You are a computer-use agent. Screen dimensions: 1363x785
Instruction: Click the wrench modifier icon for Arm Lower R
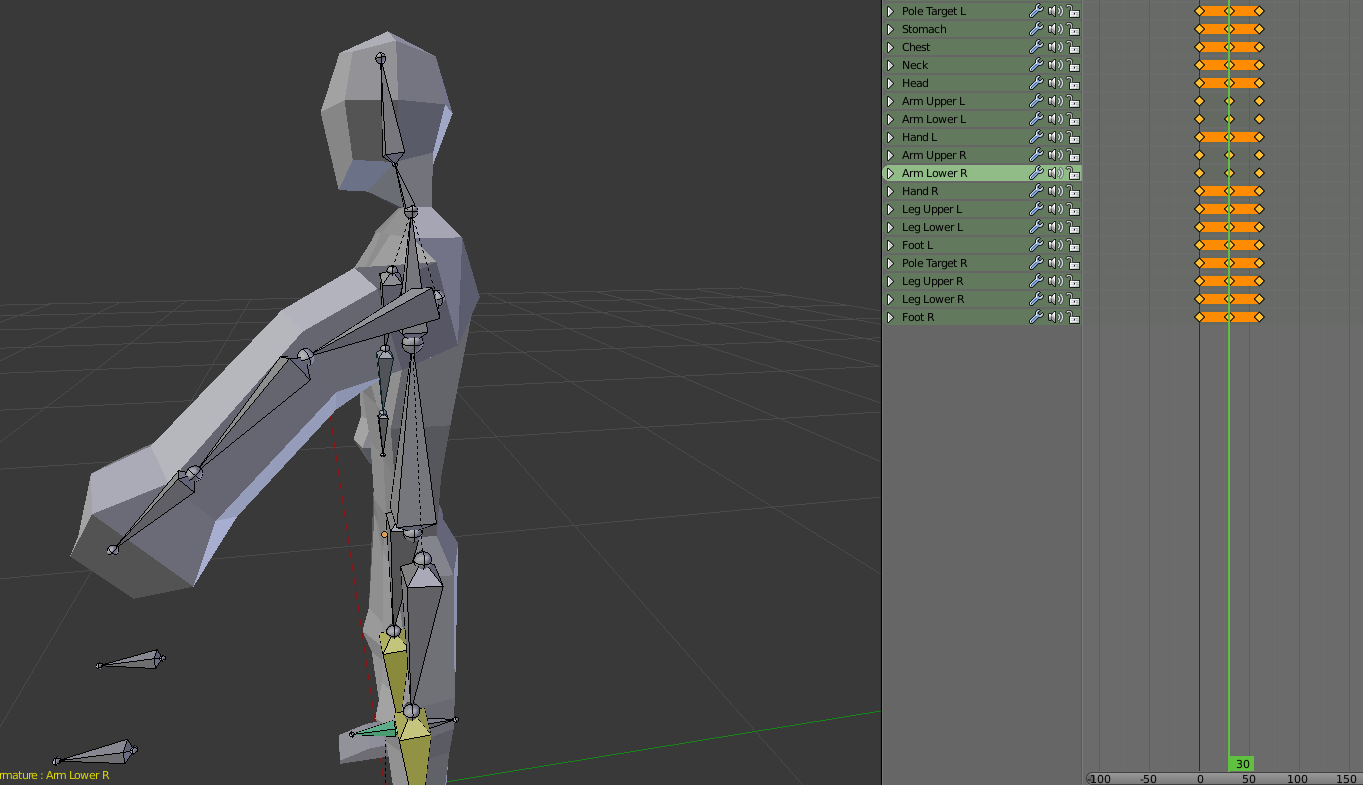(1036, 173)
